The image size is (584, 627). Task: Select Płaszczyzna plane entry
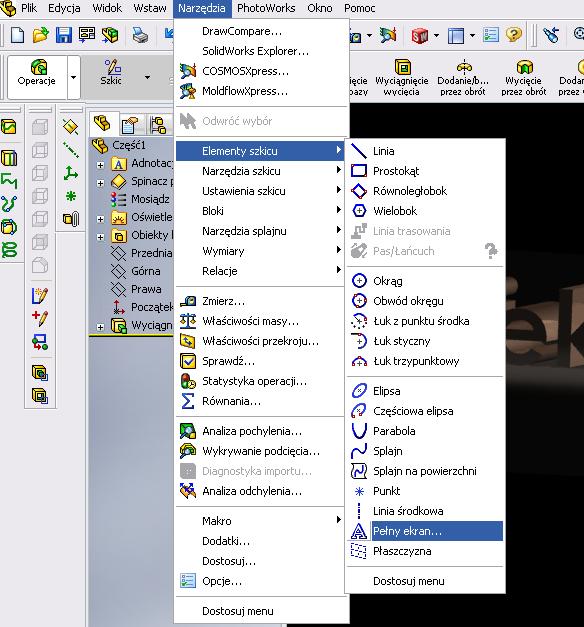tap(425, 551)
